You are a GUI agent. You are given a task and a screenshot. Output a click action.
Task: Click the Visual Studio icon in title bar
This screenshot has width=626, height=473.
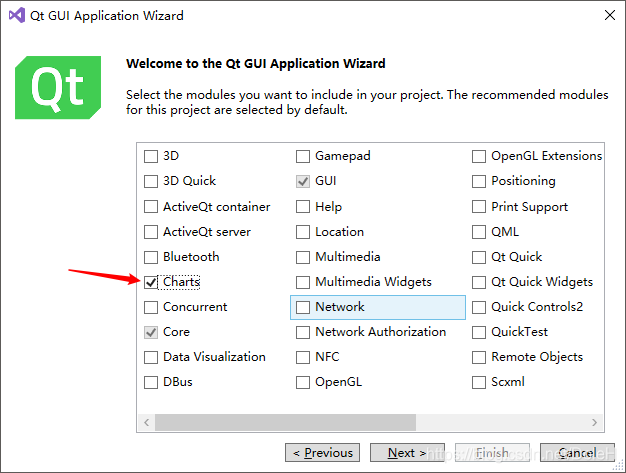[17, 16]
